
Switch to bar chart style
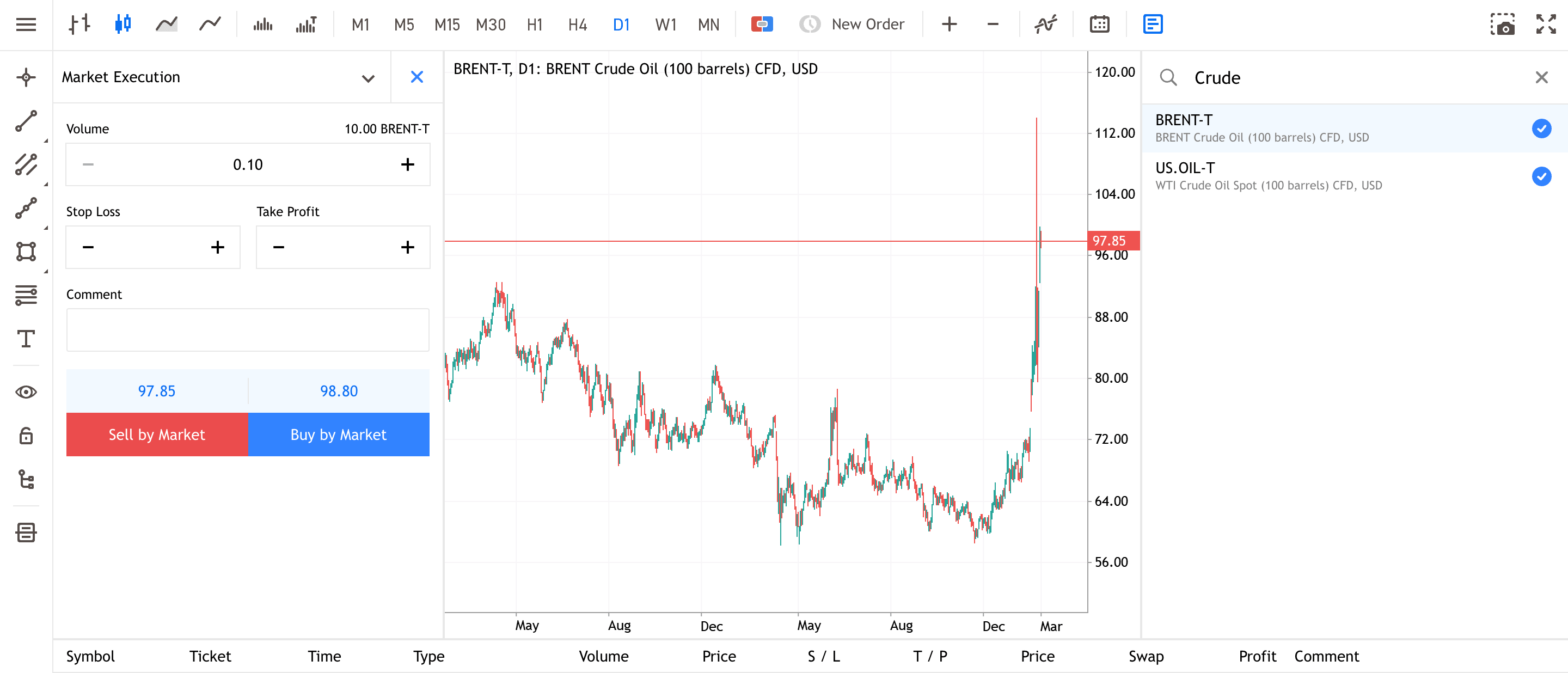(79, 25)
